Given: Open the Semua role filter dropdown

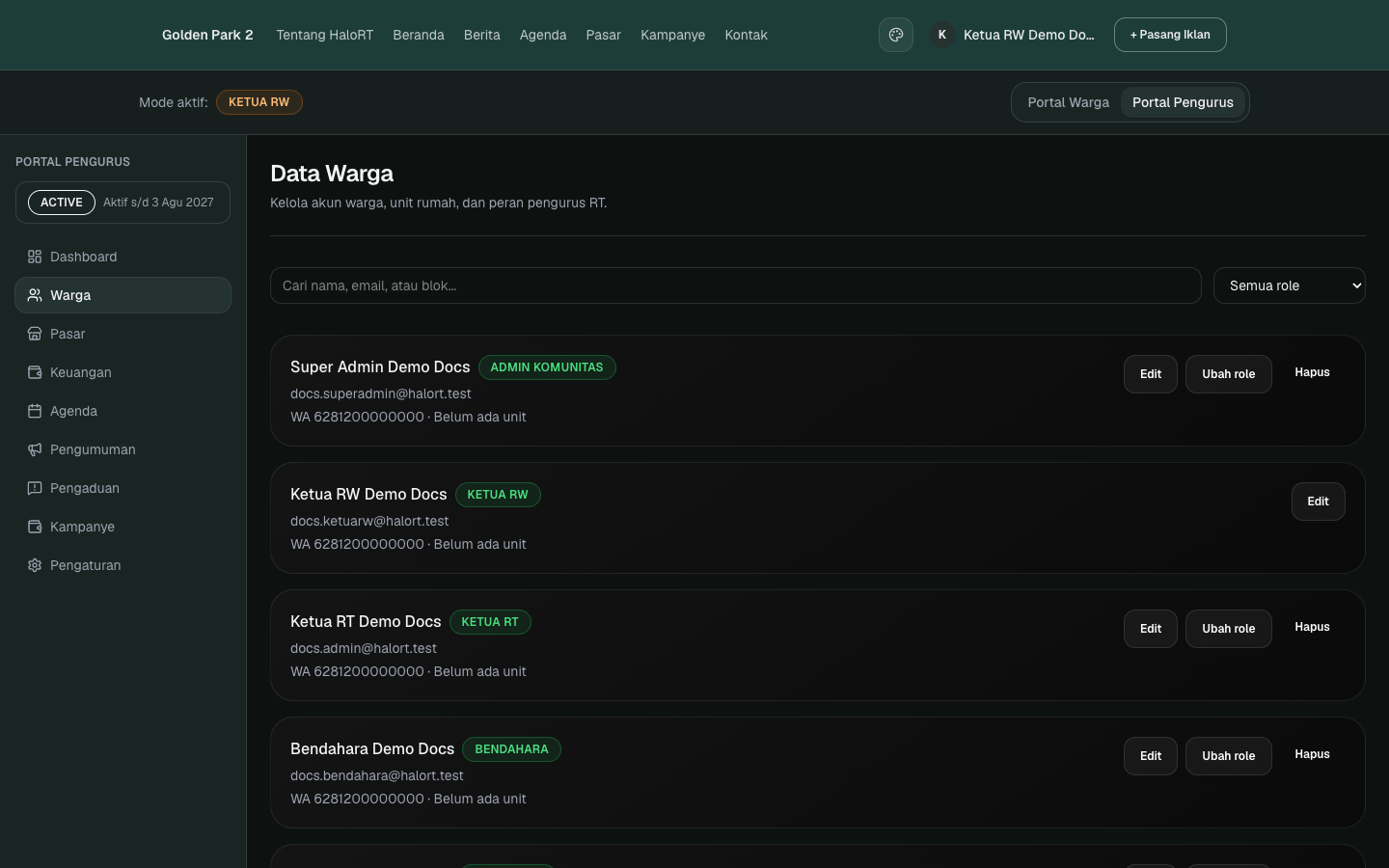Looking at the screenshot, I should coord(1290,285).
